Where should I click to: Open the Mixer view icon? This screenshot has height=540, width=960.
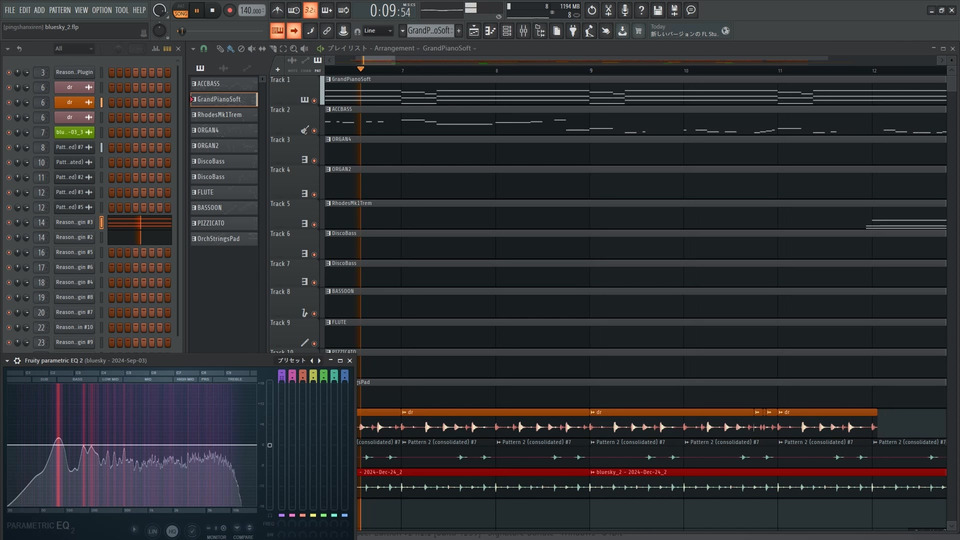tap(523, 31)
